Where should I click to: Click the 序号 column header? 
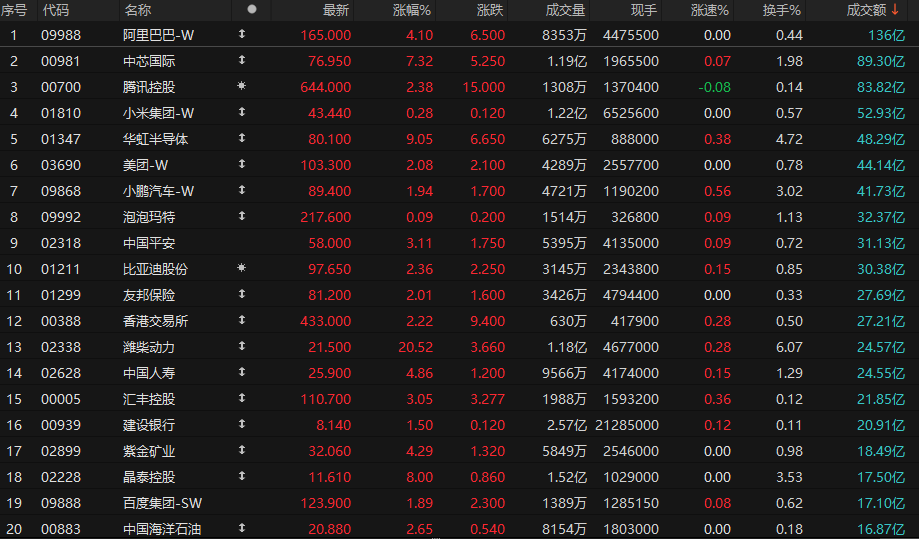pyautogui.click(x=14, y=10)
